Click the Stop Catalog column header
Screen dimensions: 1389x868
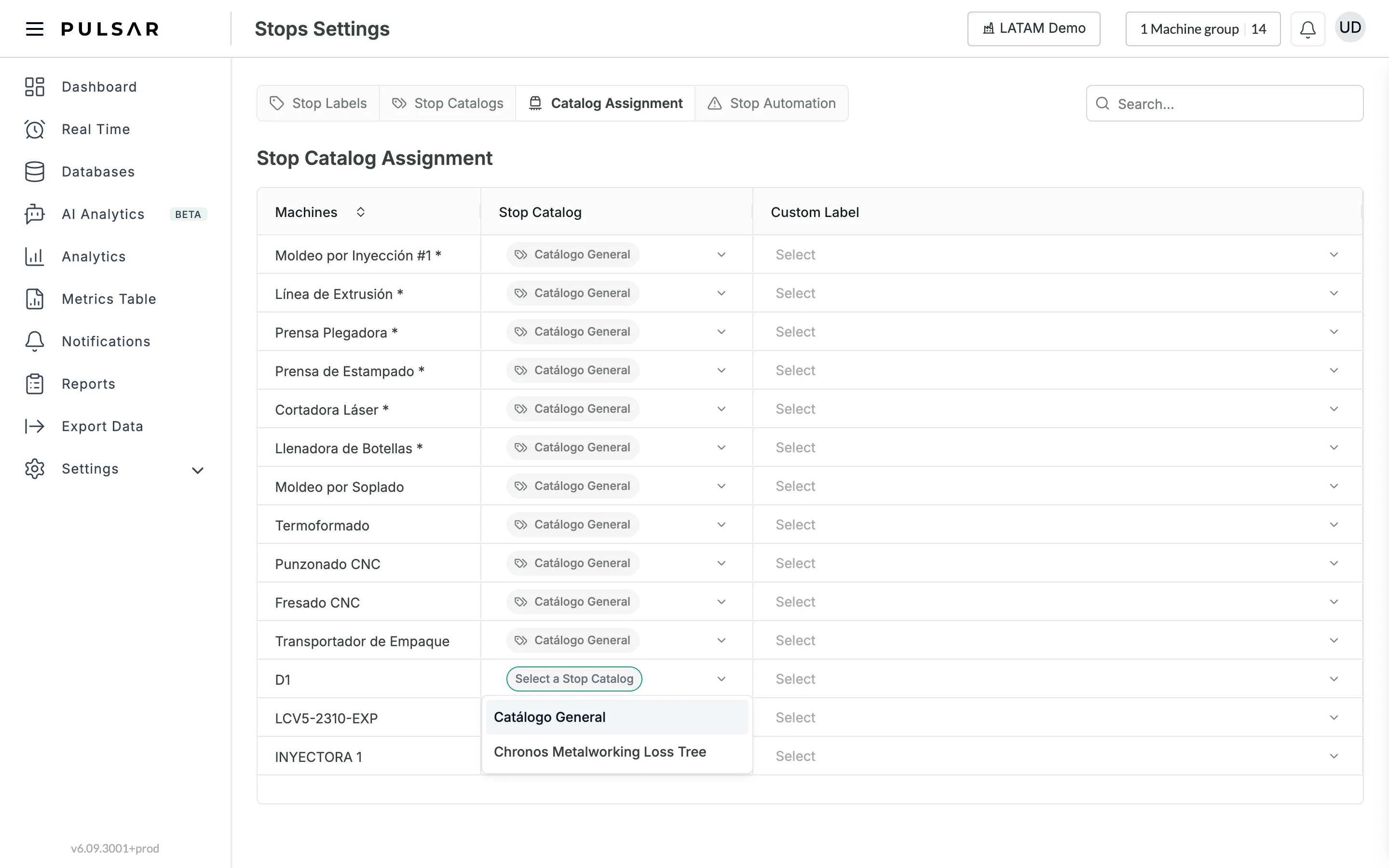click(x=540, y=212)
